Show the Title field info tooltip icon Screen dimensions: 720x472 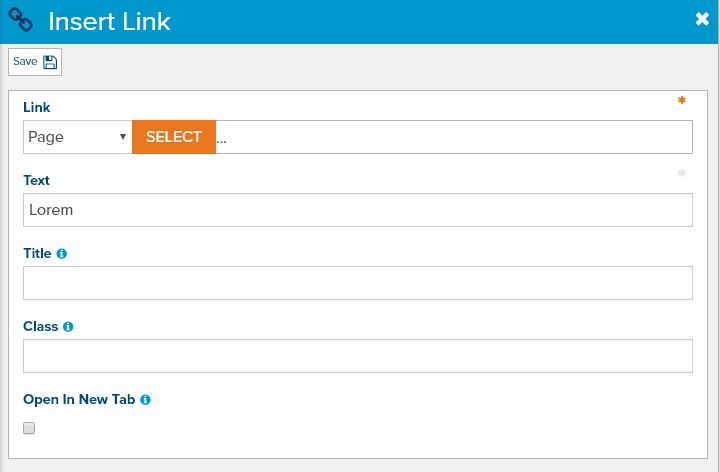tap(62, 253)
